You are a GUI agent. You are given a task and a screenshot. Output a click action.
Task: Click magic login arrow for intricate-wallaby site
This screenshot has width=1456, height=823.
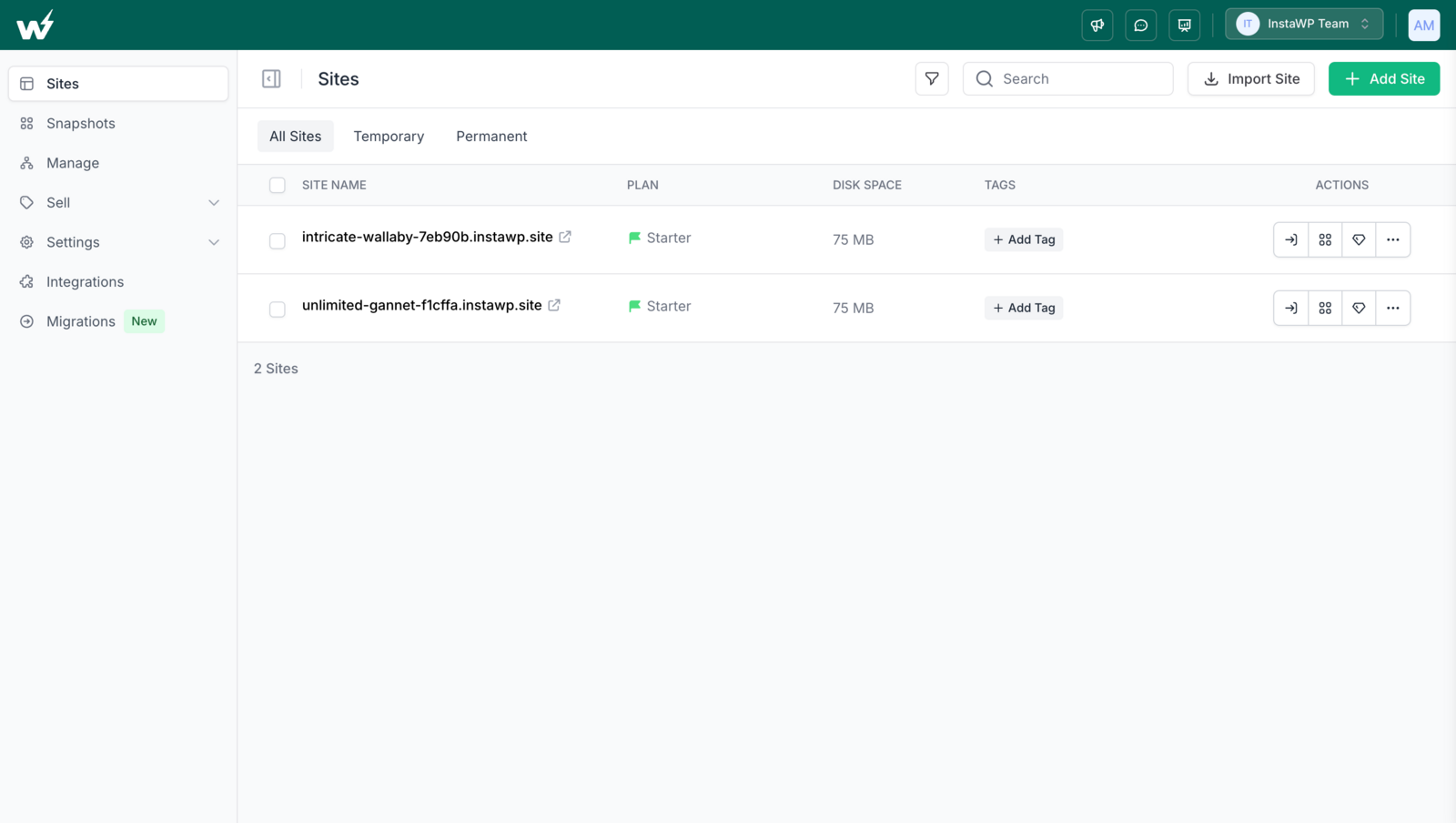click(1290, 239)
